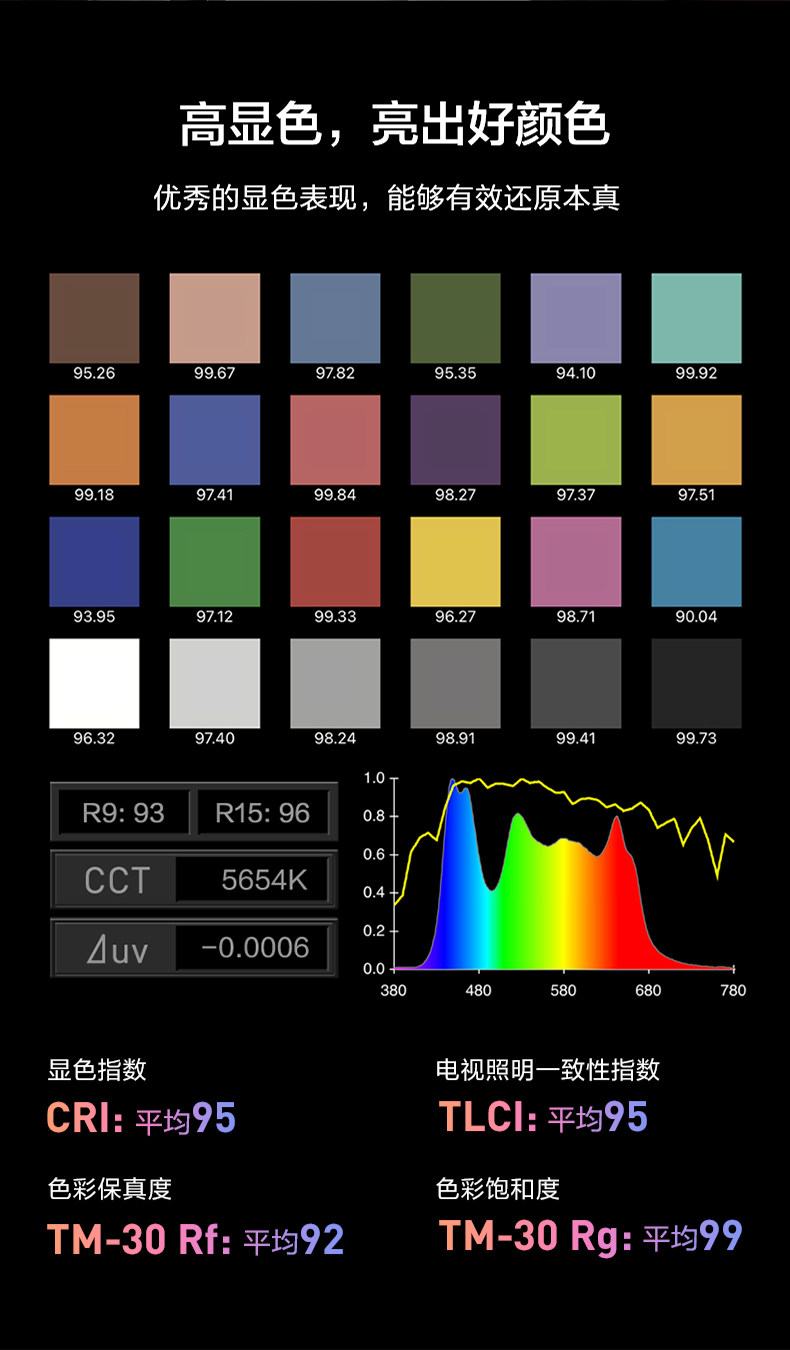Viewport: 790px width, 1350px height.
Task: Click the 色彩保真度 label
Action: pos(110,1189)
